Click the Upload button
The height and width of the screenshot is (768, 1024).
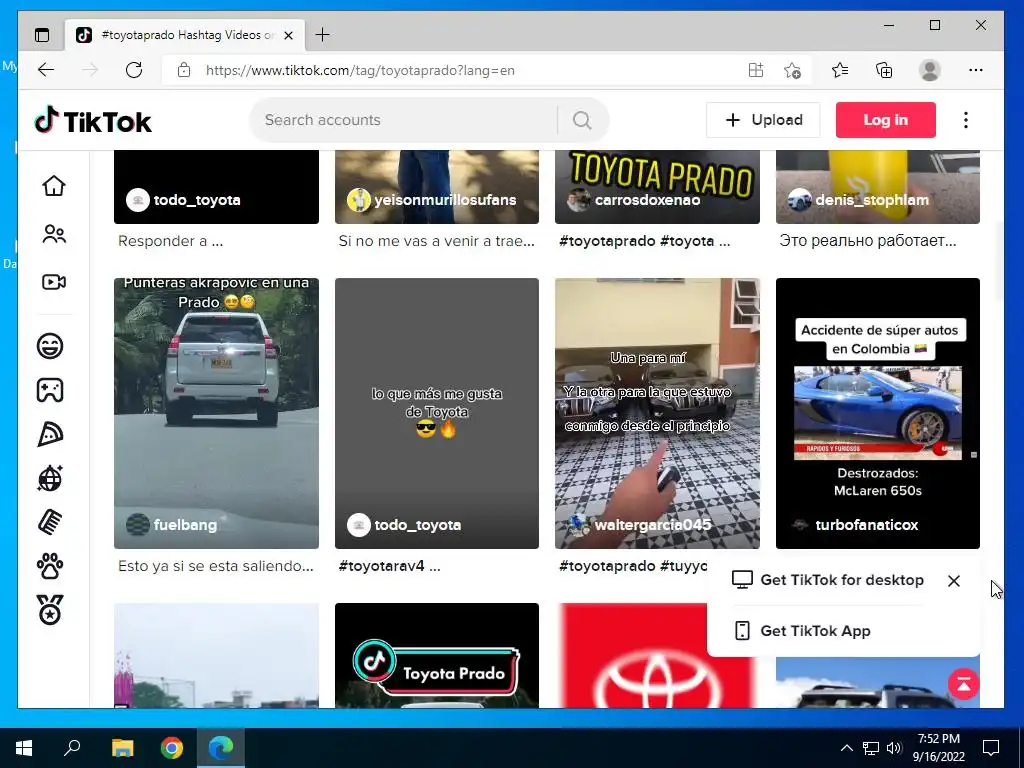pos(763,120)
